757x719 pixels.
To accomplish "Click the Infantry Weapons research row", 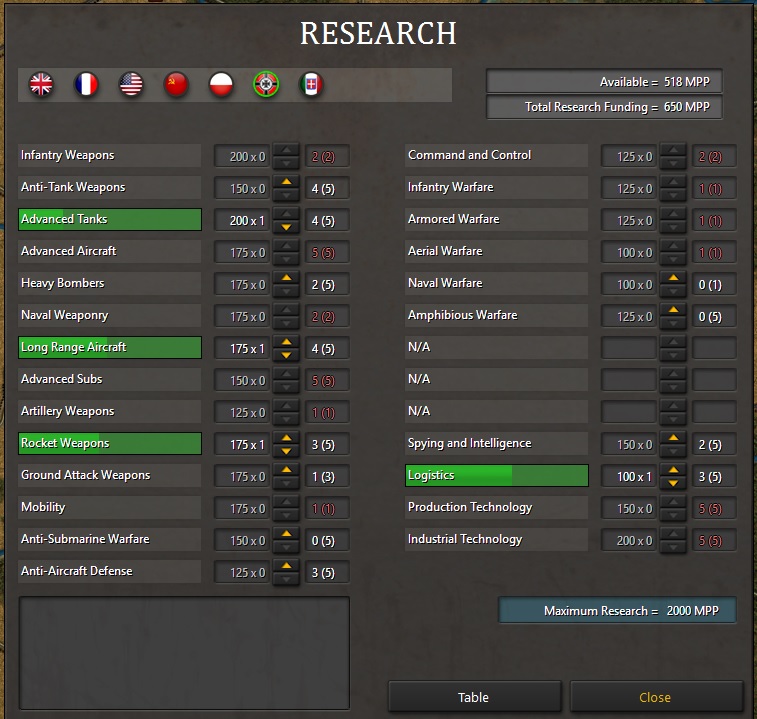I will click(x=110, y=155).
